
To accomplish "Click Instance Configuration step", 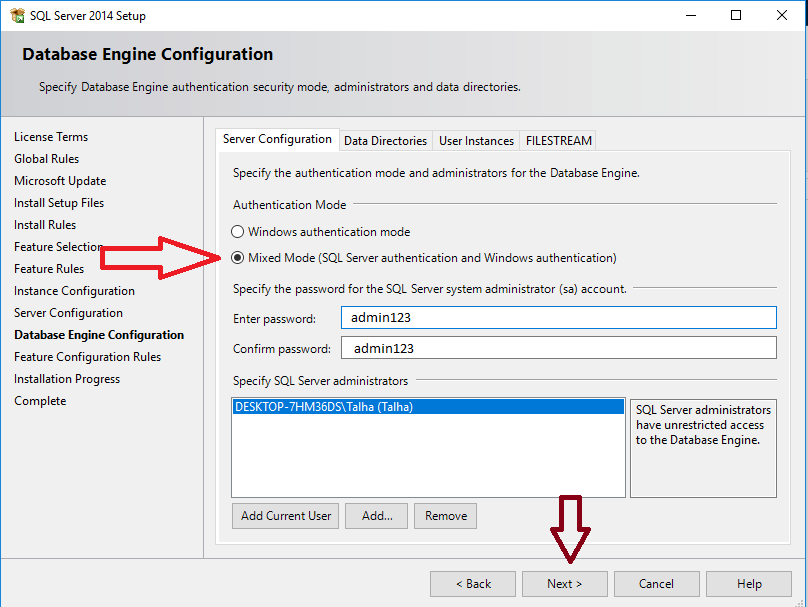I will click(74, 291).
